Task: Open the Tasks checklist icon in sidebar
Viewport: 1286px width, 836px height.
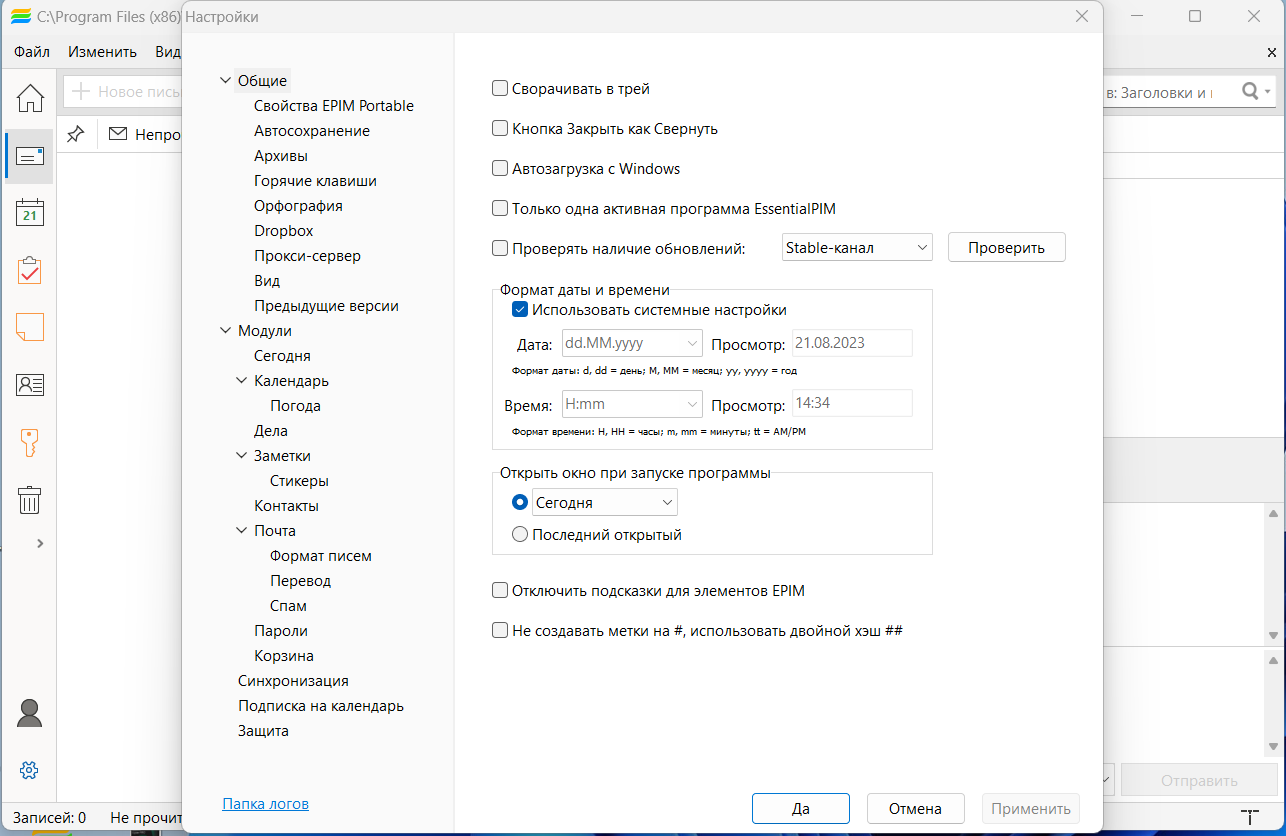Action: coord(30,270)
